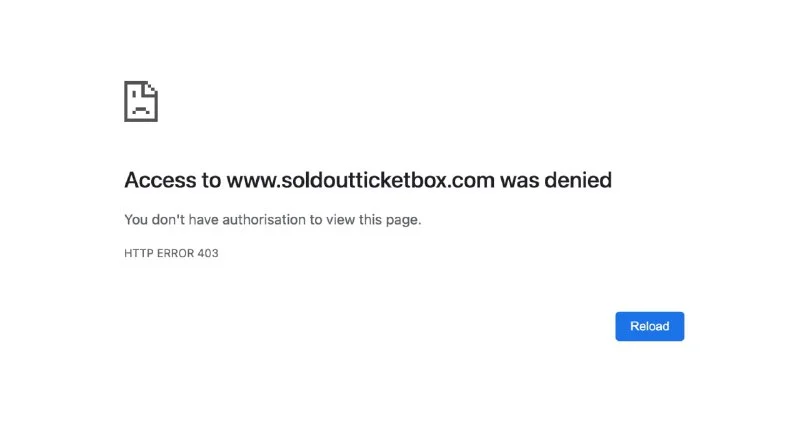Image resolution: width=800 pixels, height=434 pixels.
Task: Click the folded corner of the page icon
Action: [x=152, y=86]
